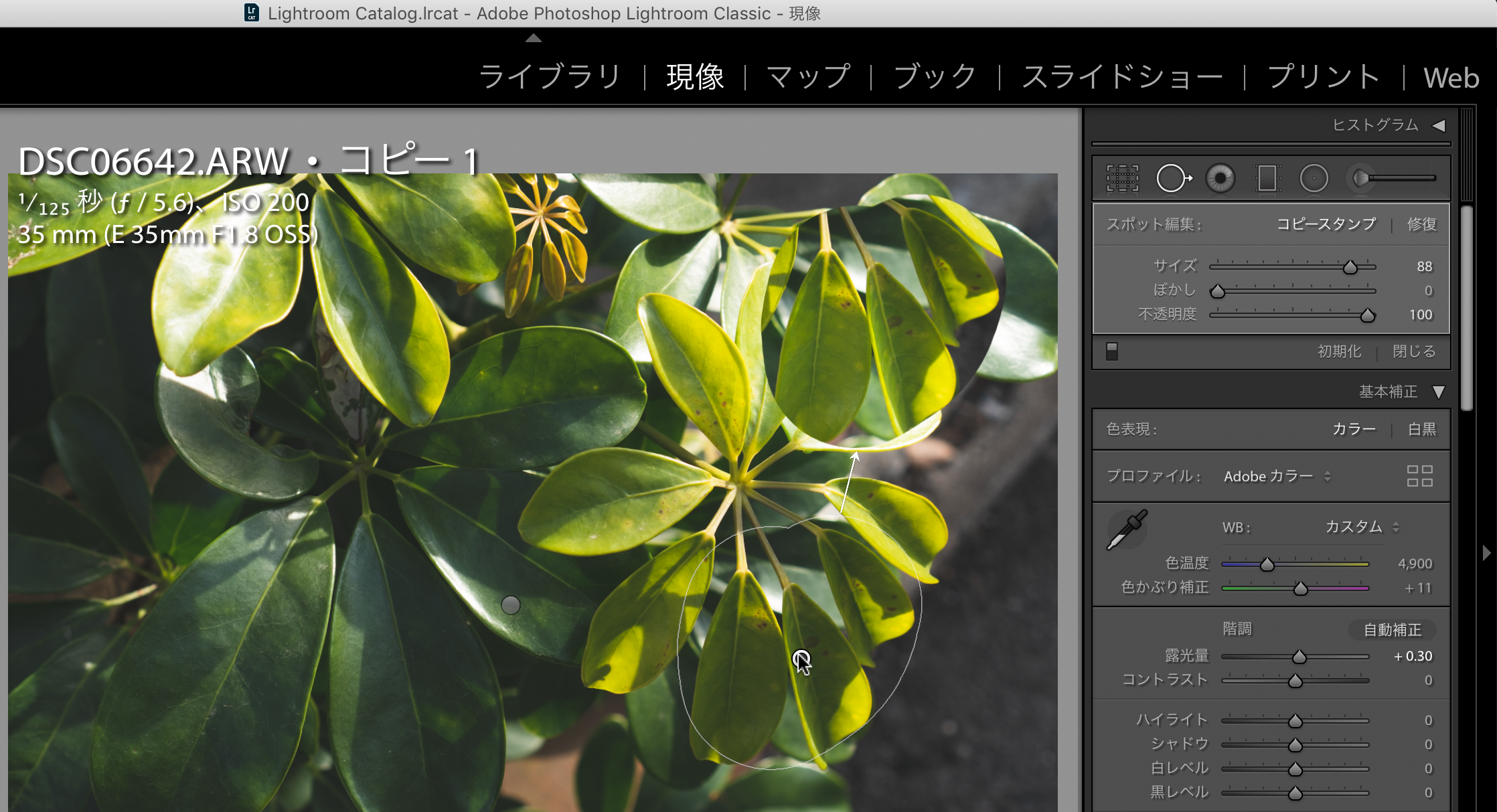
Task: Switch to the プリント module
Action: [x=1324, y=77]
